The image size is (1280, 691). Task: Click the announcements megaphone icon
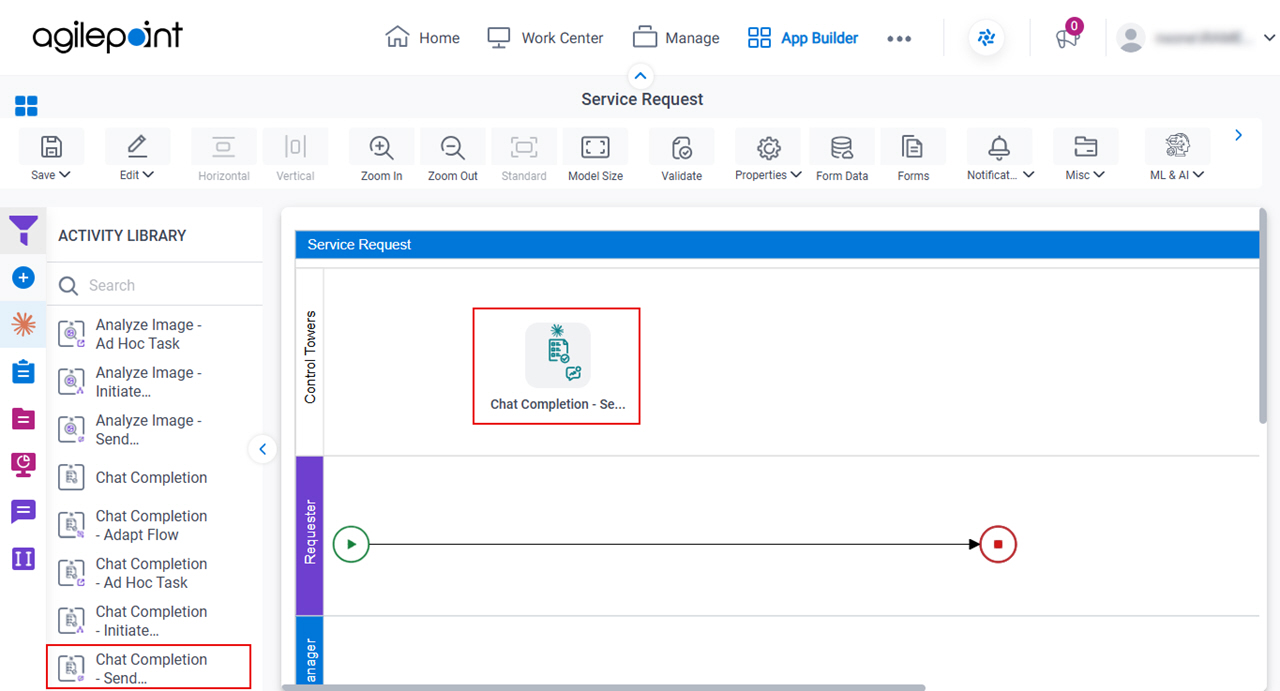(x=1067, y=39)
